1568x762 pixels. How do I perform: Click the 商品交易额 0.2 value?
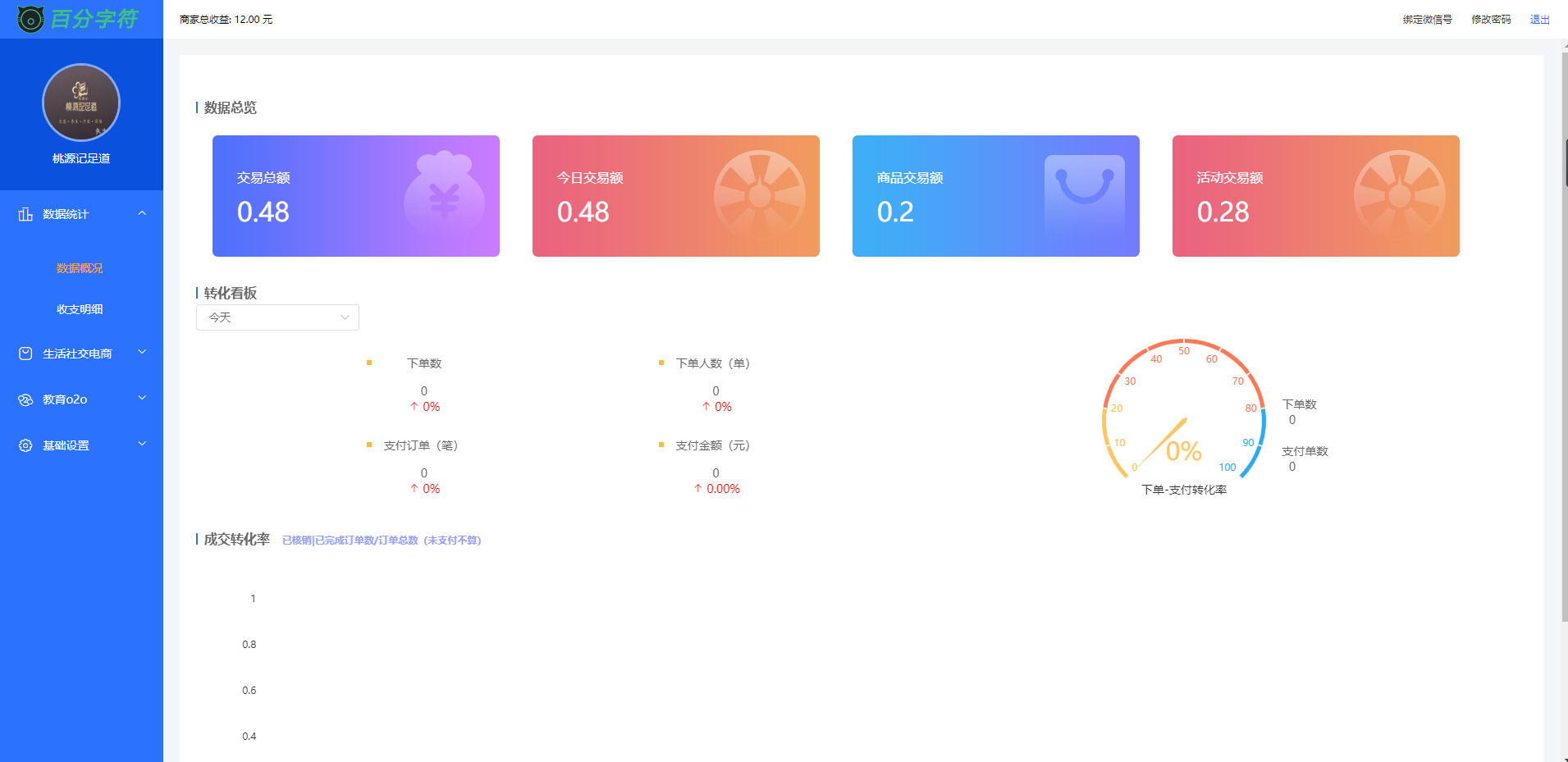(x=895, y=212)
